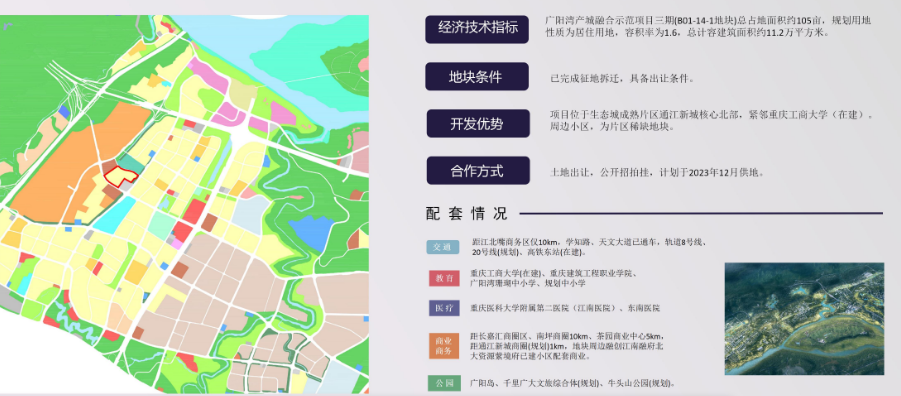The image size is (901, 396).
Task: Select the 开发优势 label box
Action: pos(478,124)
